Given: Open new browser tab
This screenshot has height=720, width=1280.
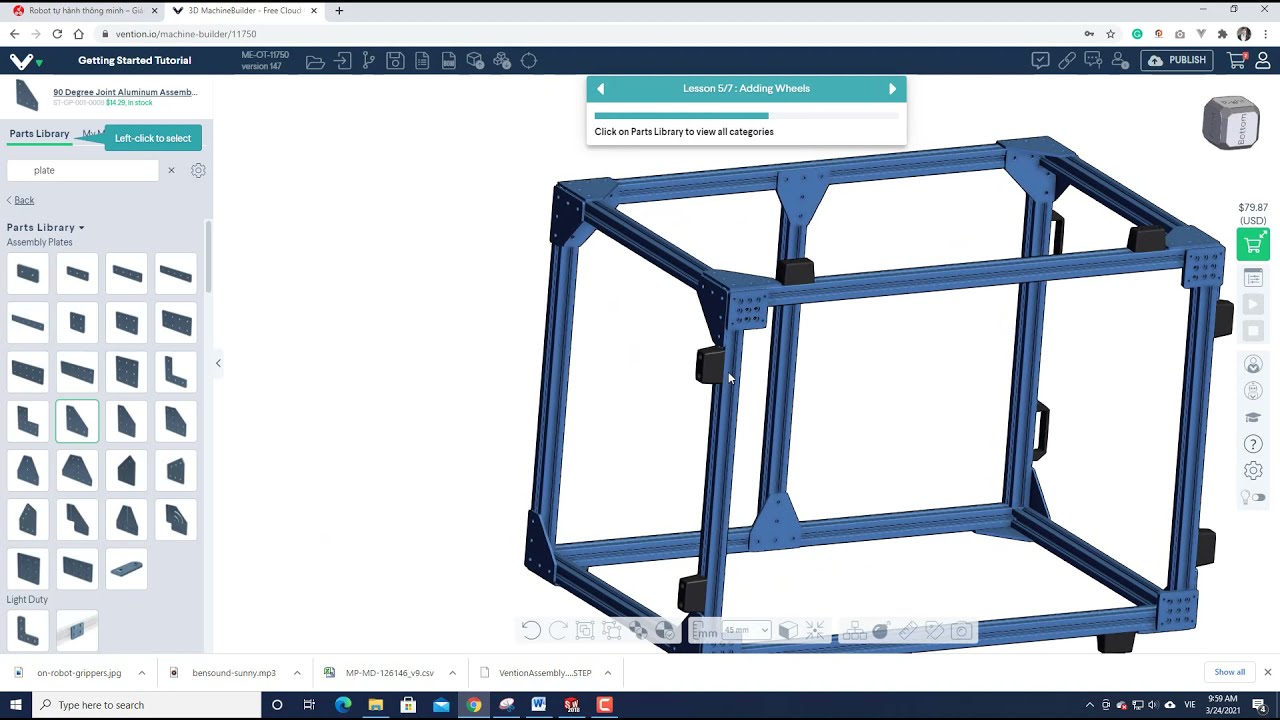Looking at the screenshot, I should 339,10.
